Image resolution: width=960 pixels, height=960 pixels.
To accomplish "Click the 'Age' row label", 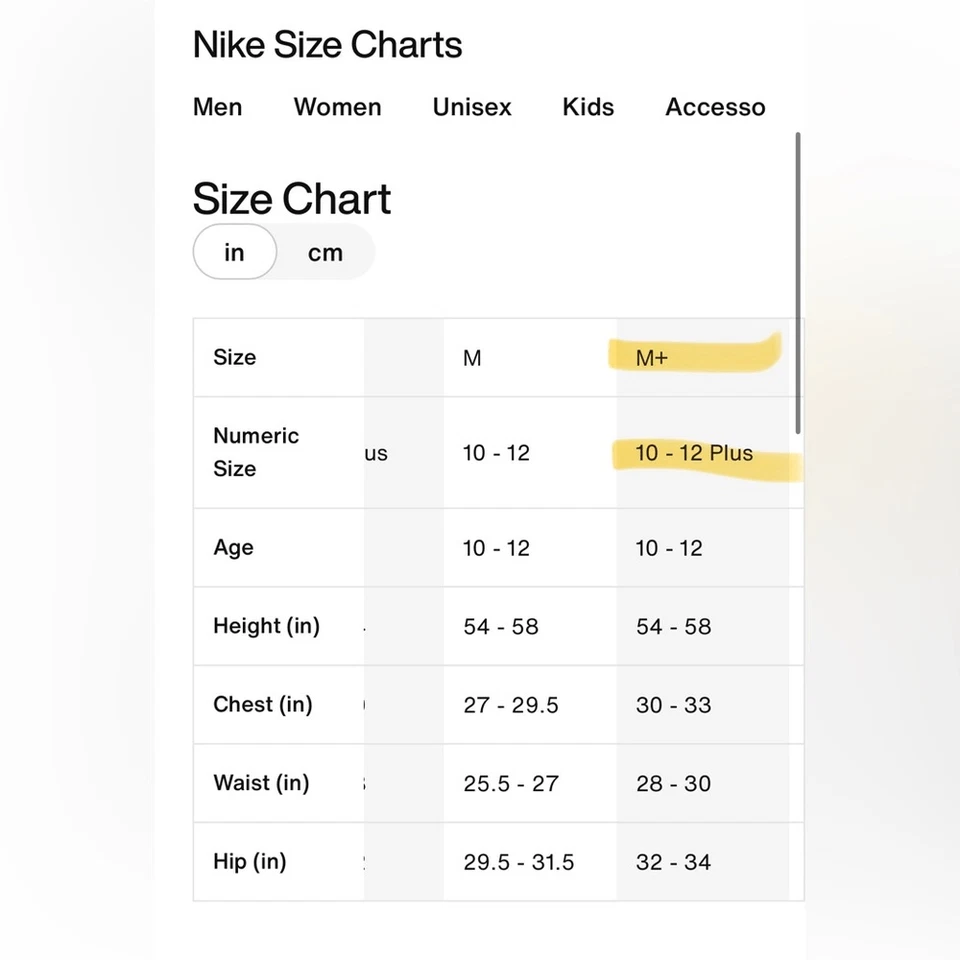I will pyautogui.click(x=233, y=548).
